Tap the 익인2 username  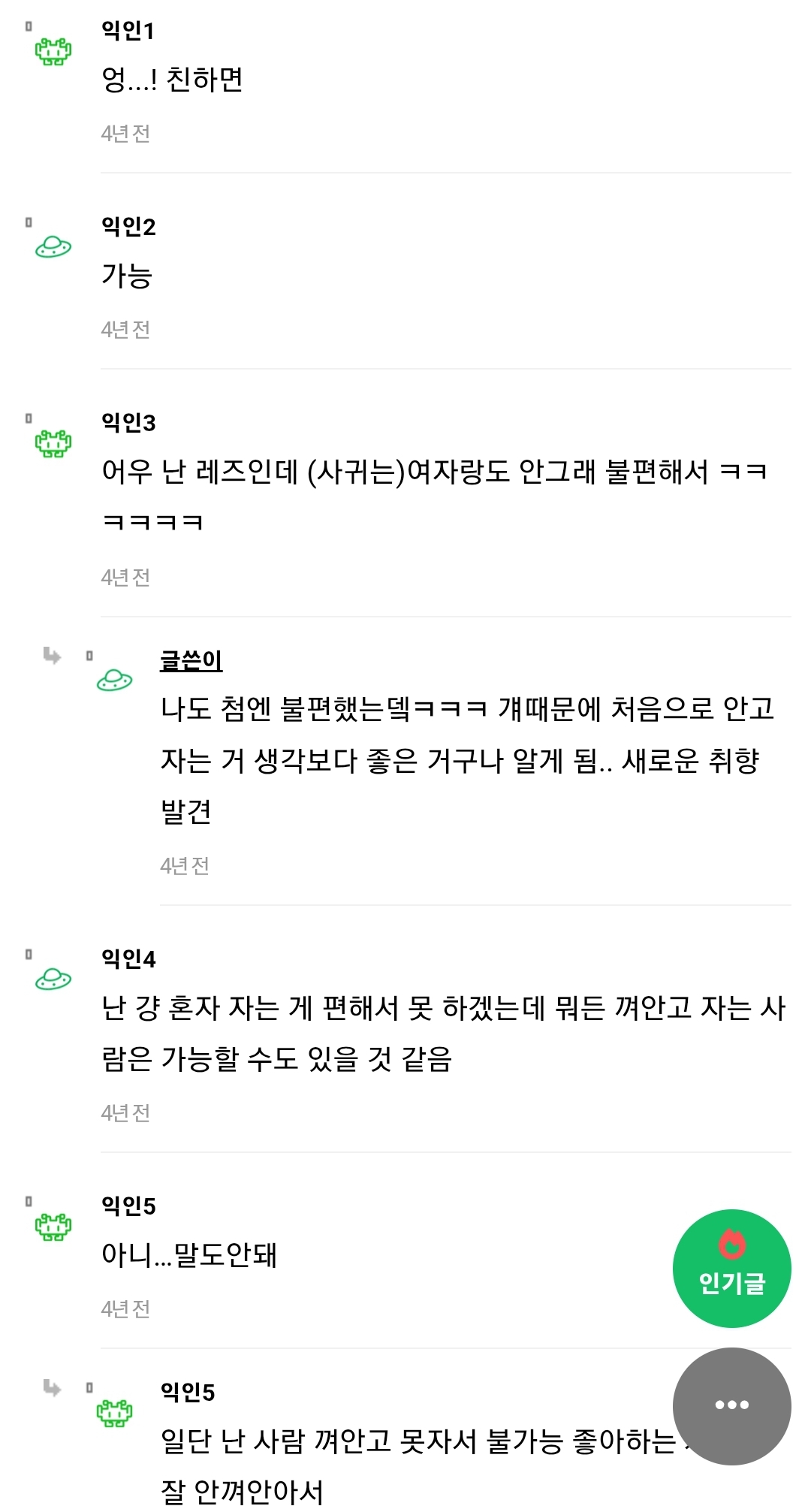(128, 226)
